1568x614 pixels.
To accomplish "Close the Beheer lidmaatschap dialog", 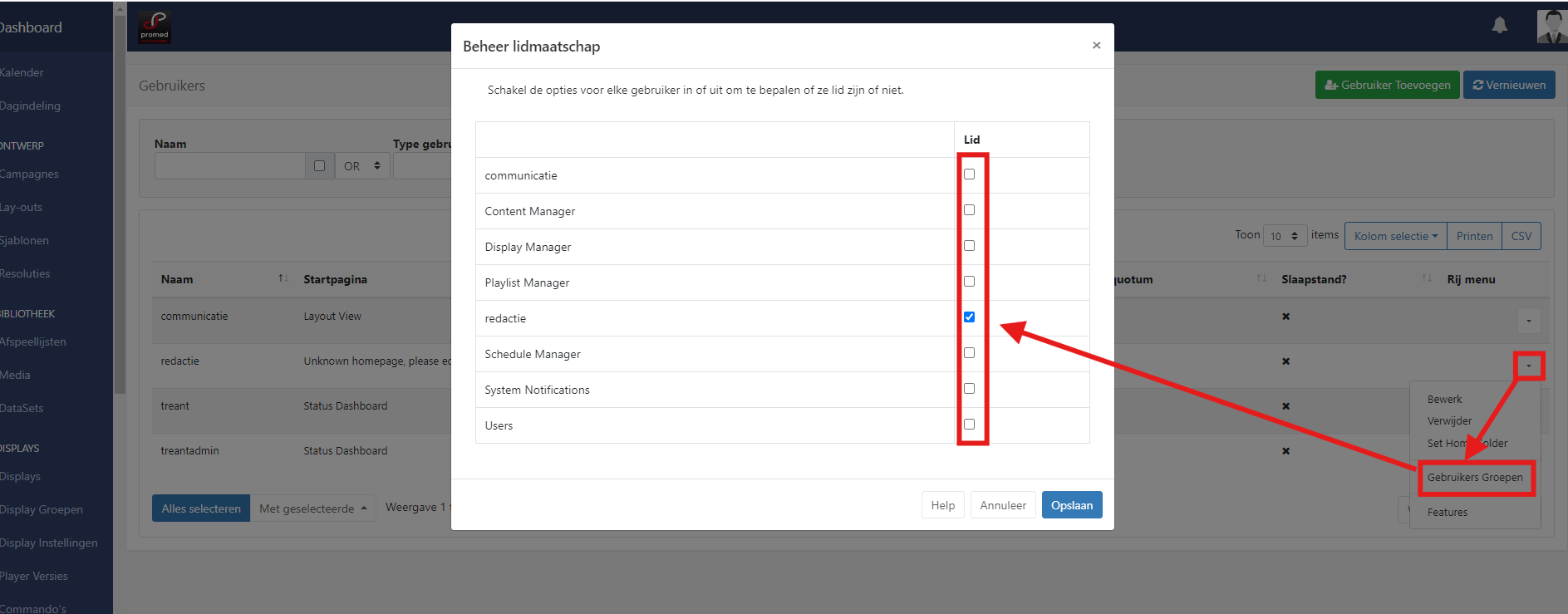I will pyautogui.click(x=1096, y=46).
